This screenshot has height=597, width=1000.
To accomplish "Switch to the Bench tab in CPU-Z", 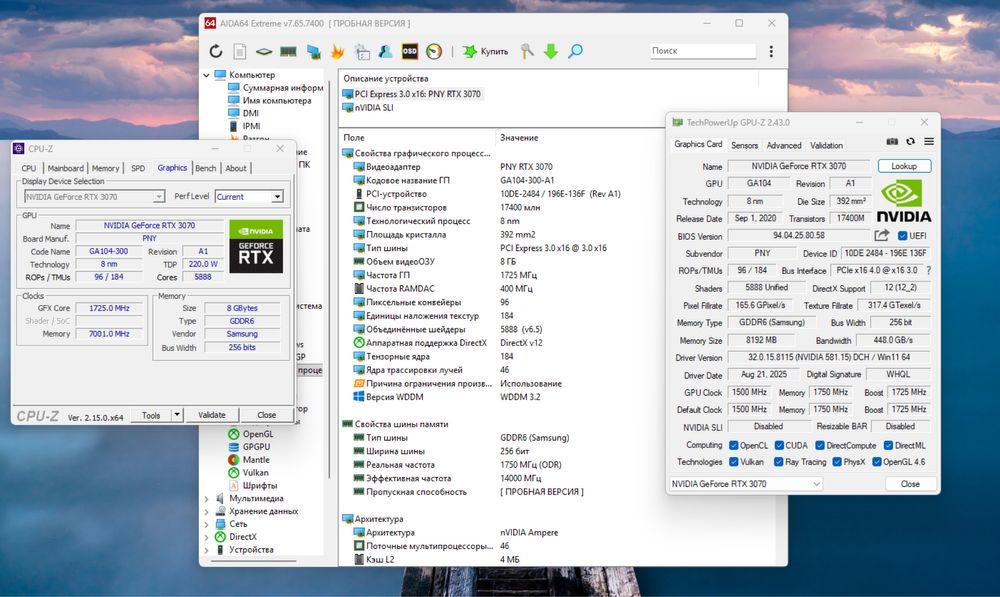I will 205,168.
